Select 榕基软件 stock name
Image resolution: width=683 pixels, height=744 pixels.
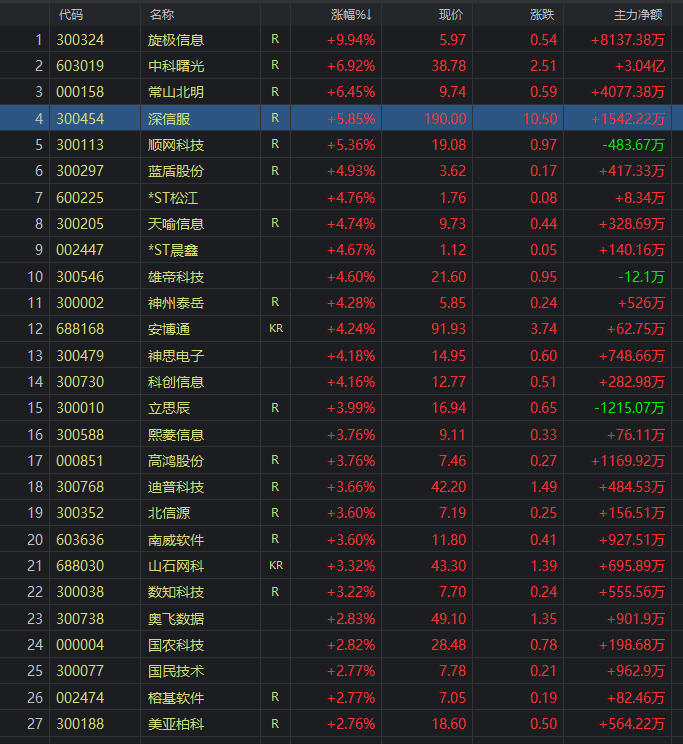[x=176, y=698]
